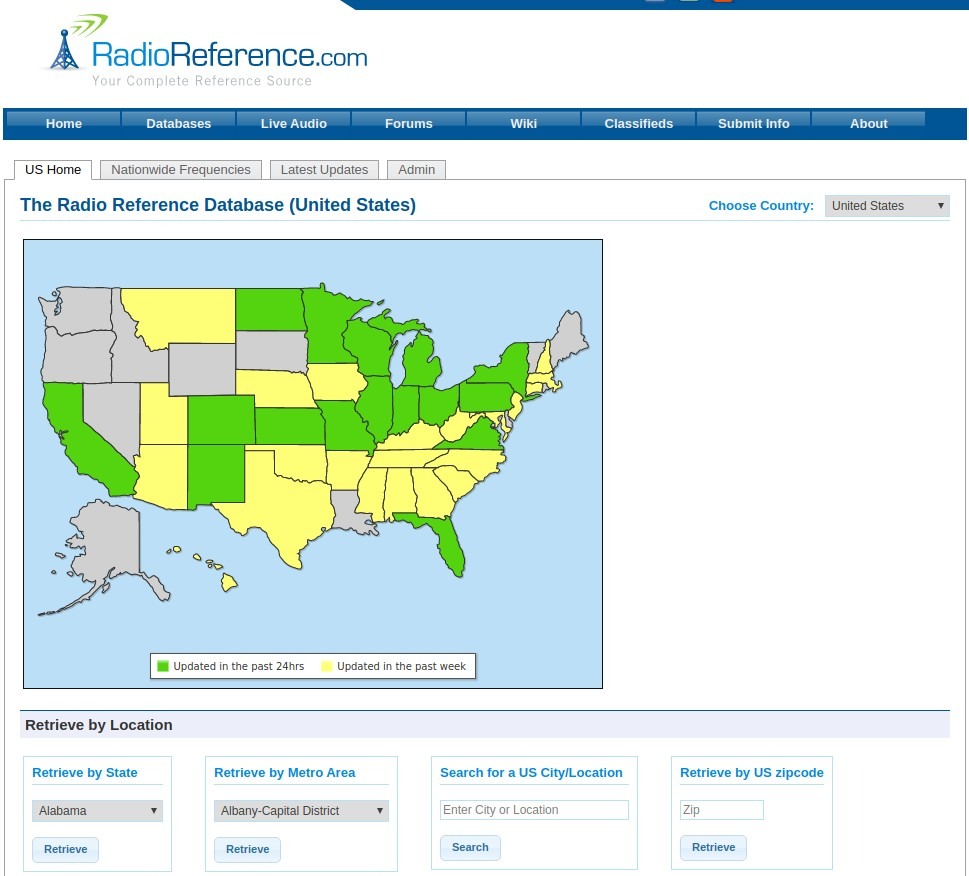The height and width of the screenshot is (876, 969).
Task: Open the Latest Updates tab
Action: [324, 169]
